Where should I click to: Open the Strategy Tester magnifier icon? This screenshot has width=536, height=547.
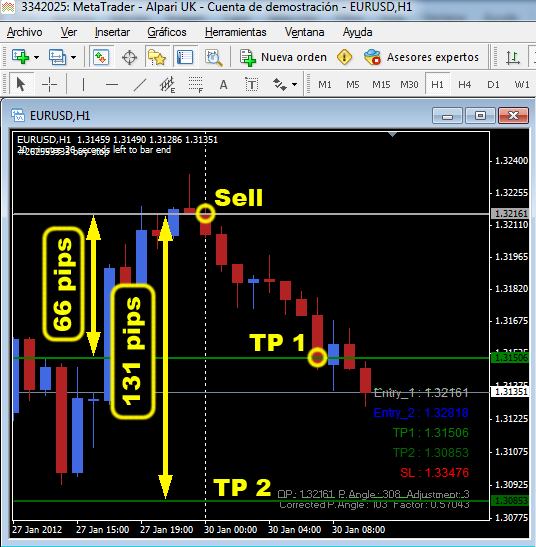(214, 57)
